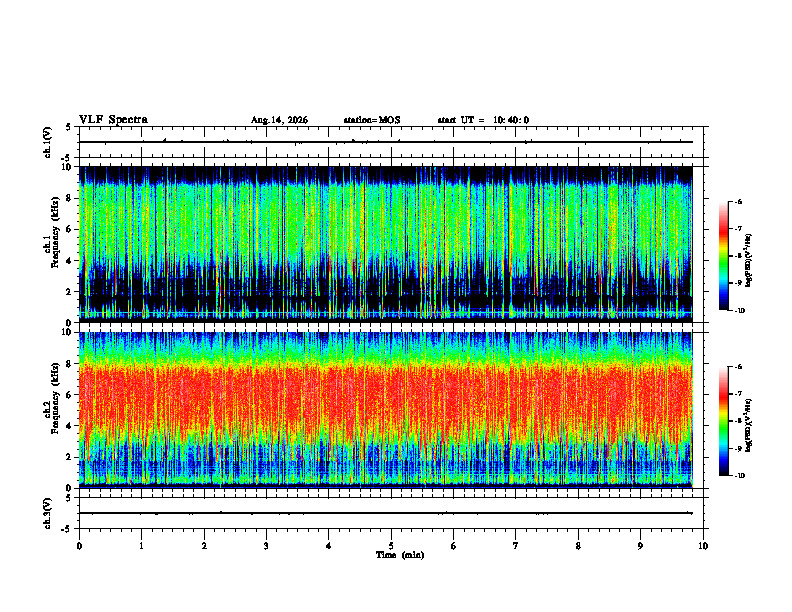This screenshot has width=792, height=612.
Task: Click the ch.2 spectrogram color bar
Action: (x=723, y=421)
